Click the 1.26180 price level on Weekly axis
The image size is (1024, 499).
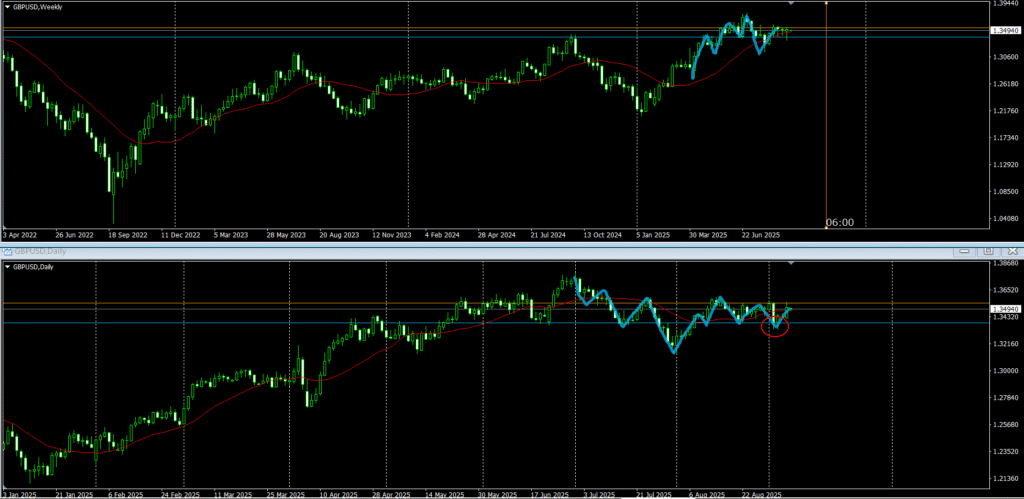point(1006,84)
